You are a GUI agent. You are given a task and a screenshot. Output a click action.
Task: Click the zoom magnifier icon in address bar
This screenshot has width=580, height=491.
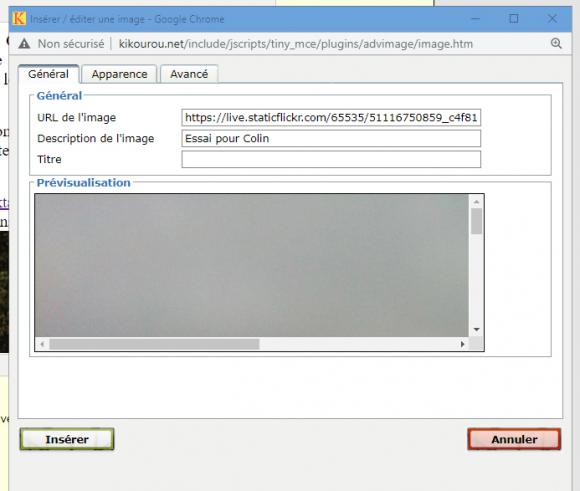tap(556, 44)
